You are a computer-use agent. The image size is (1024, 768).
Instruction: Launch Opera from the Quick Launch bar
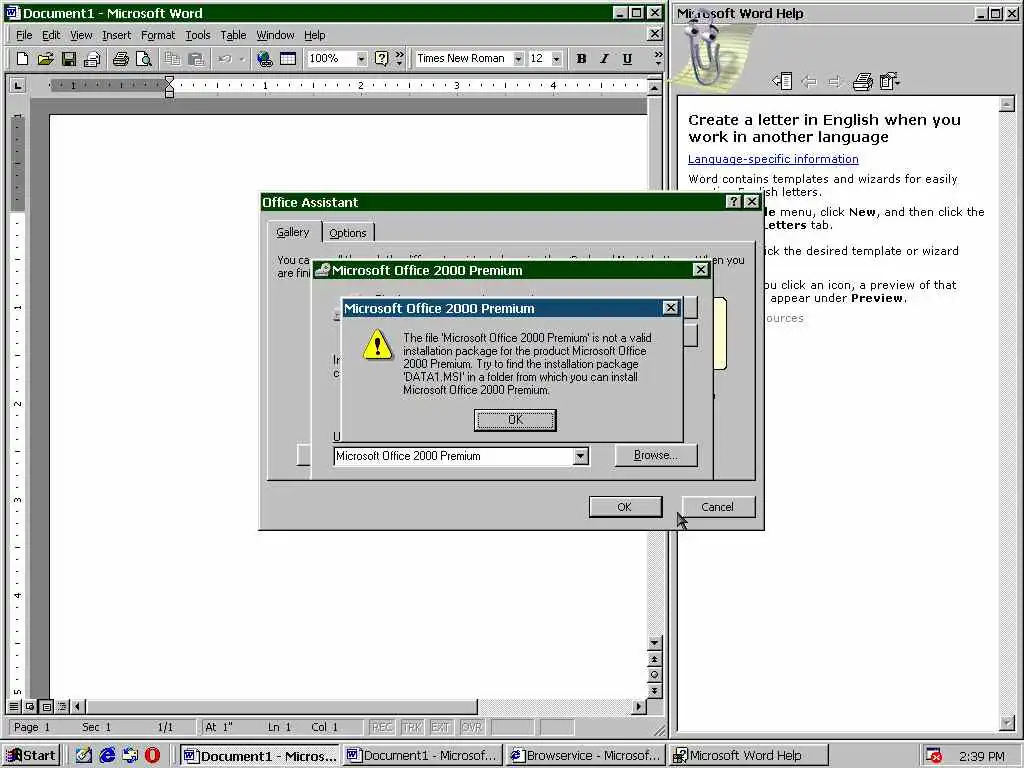152,756
